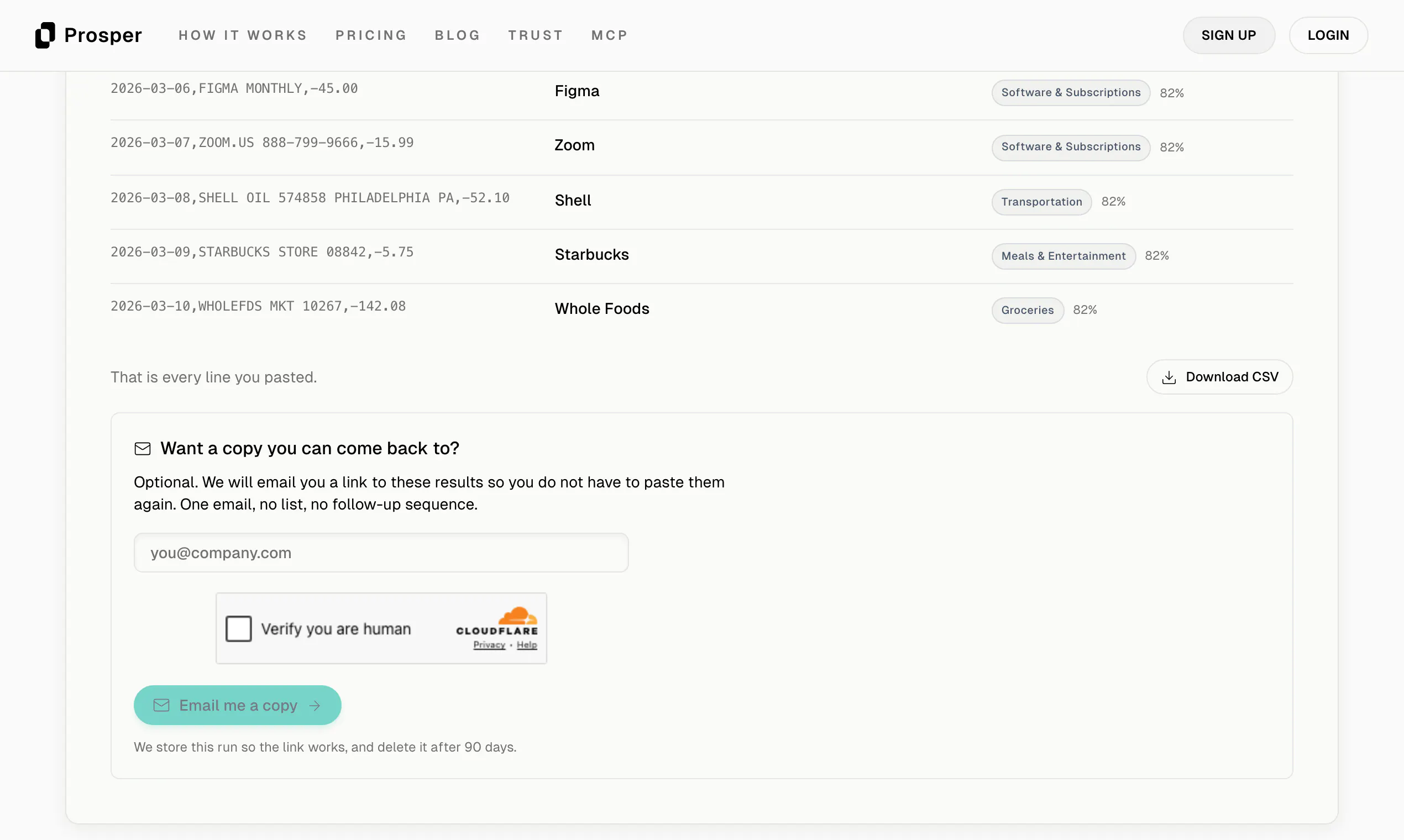Click the Transportation category tag

(x=1041, y=202)
